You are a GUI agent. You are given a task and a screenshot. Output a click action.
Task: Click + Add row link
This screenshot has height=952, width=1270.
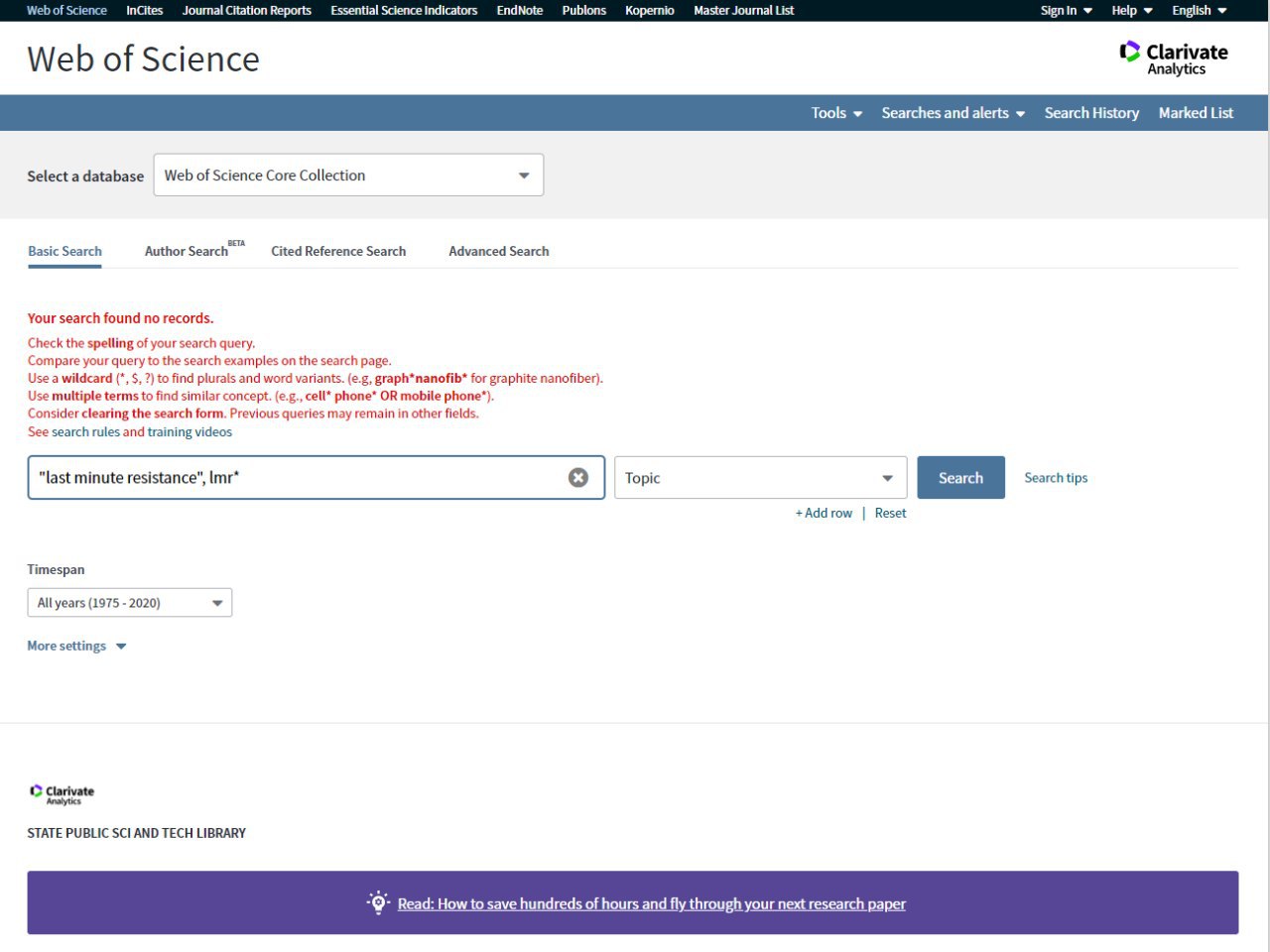824,513
